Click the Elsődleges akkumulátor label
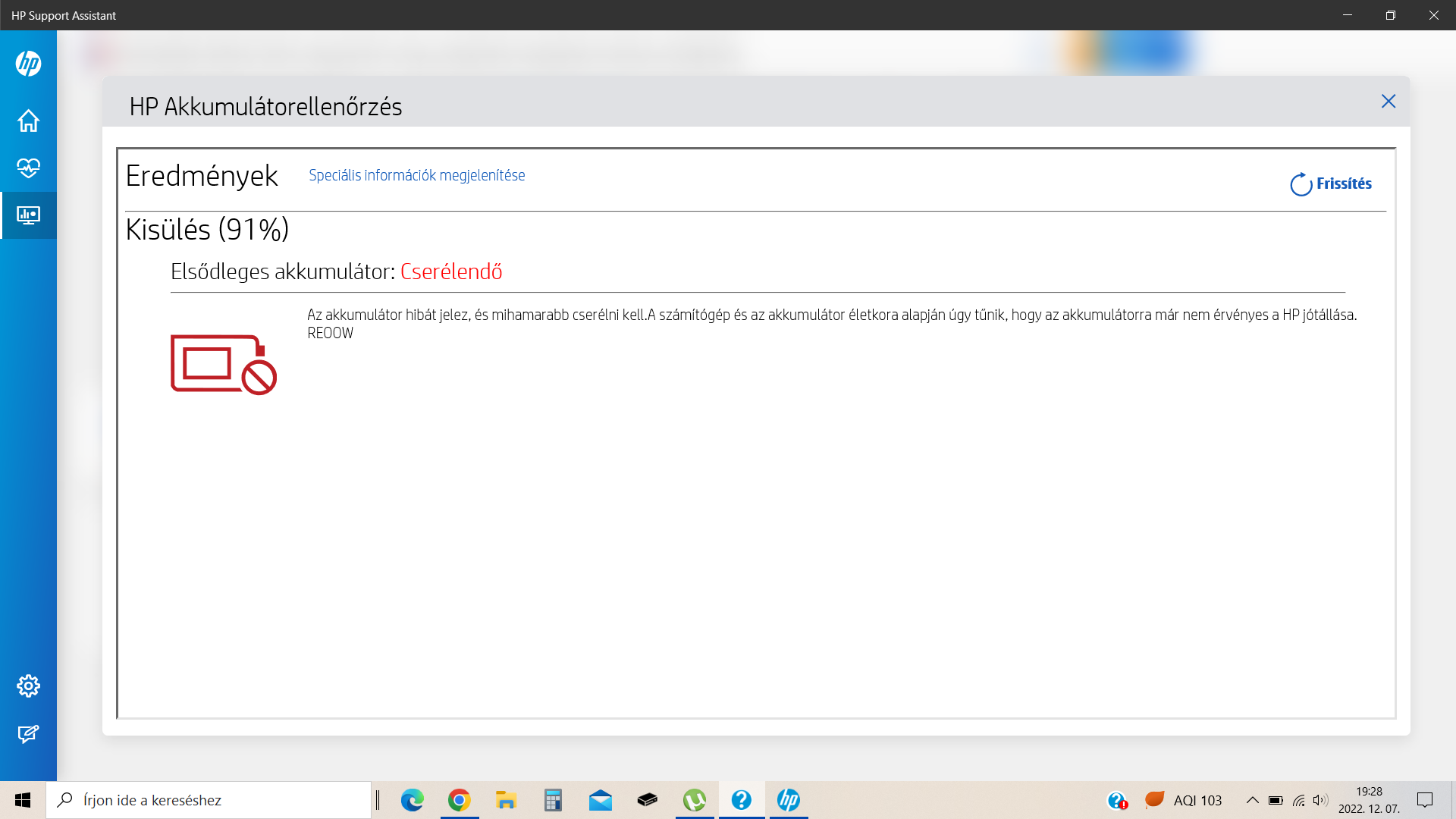Image resolution: width=1456 pixels, height=819 pixels. (x=283, y=271)
